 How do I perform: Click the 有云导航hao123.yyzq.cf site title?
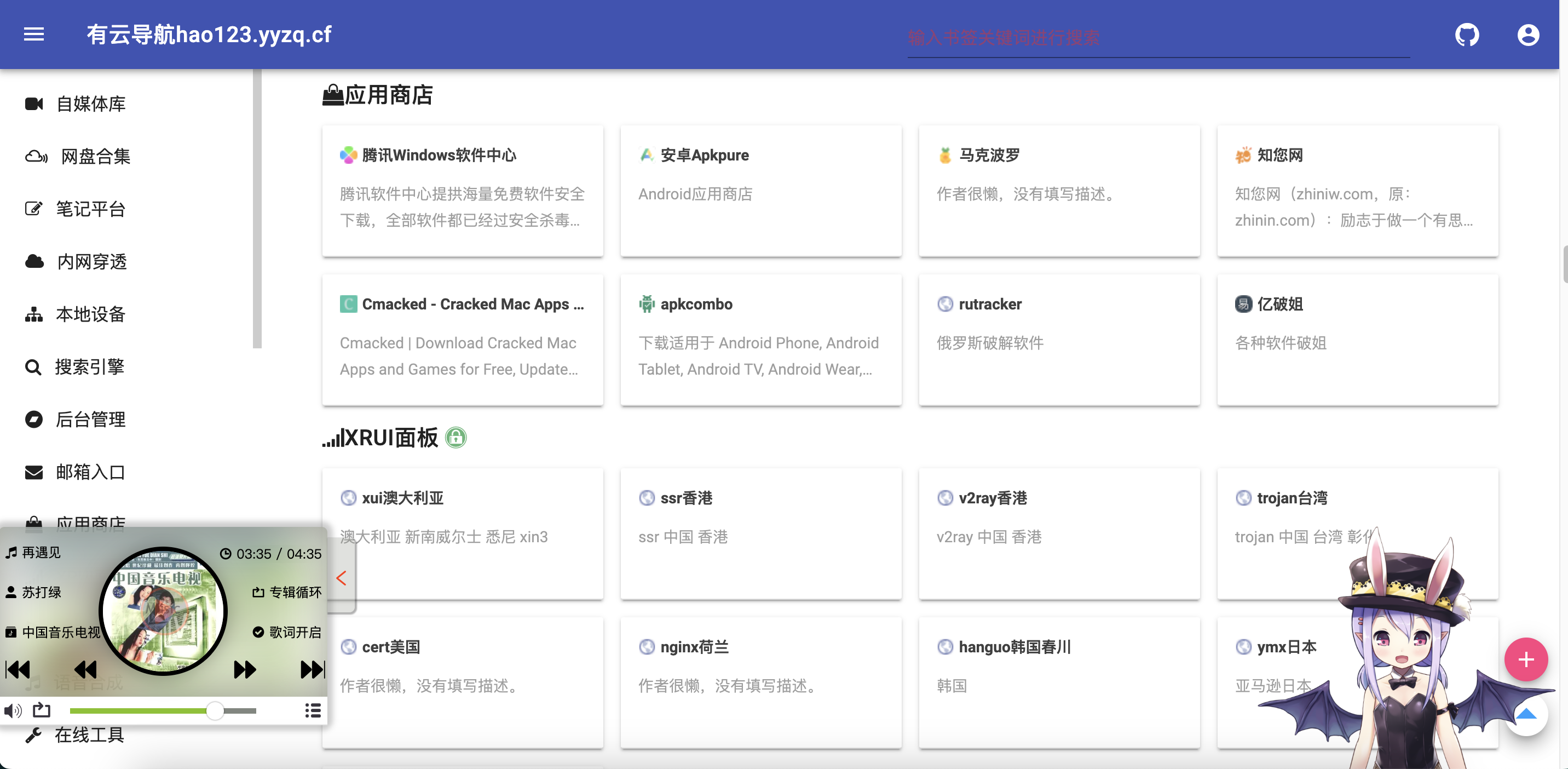209,35
